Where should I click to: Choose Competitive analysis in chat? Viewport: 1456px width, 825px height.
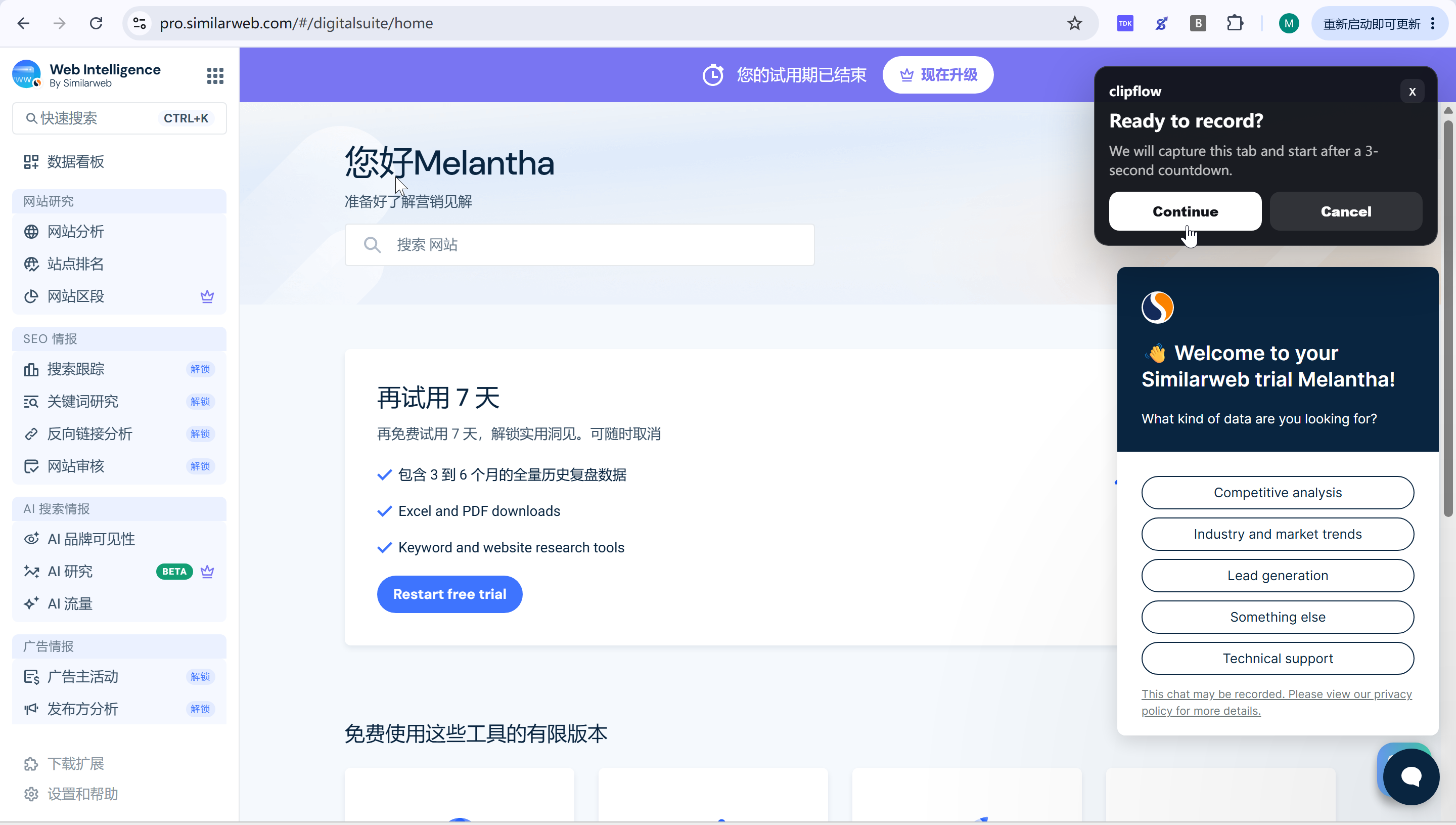pos(1278,493)
